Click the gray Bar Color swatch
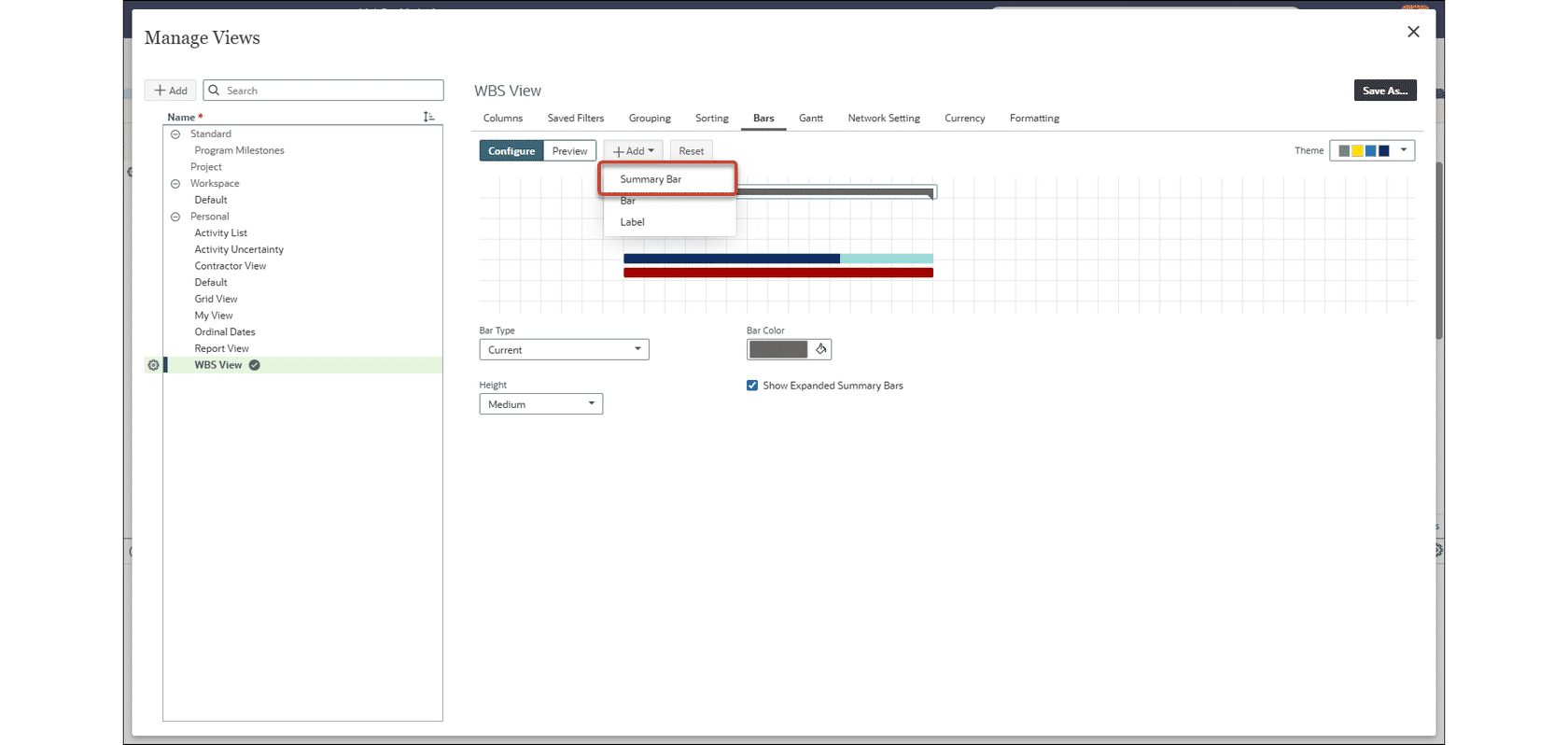The height and width of the screenshot is (745, 1568). point(778,349)
